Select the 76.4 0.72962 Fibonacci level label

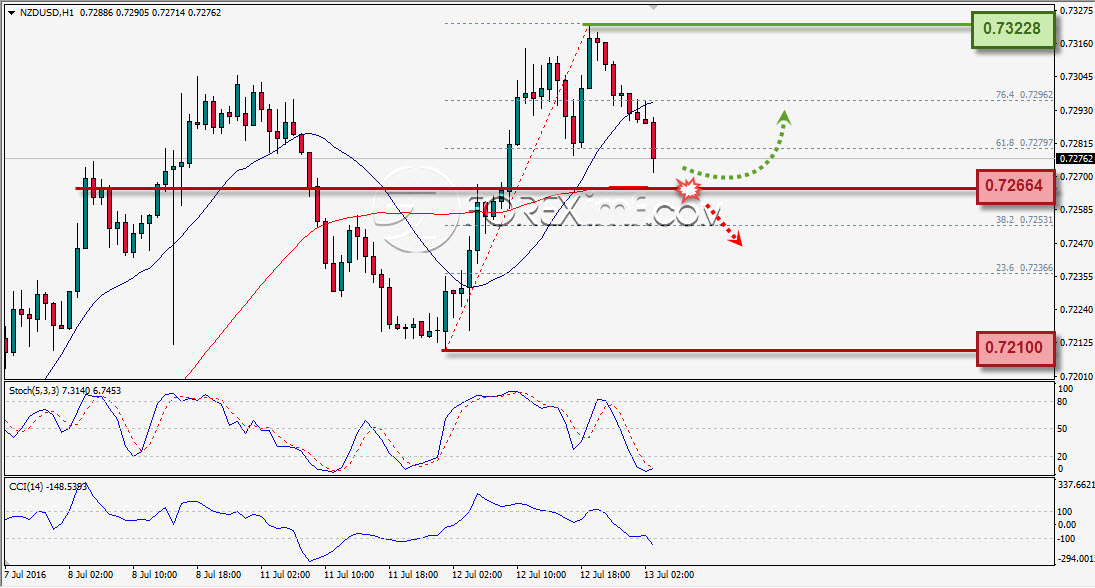[1024, 94]
